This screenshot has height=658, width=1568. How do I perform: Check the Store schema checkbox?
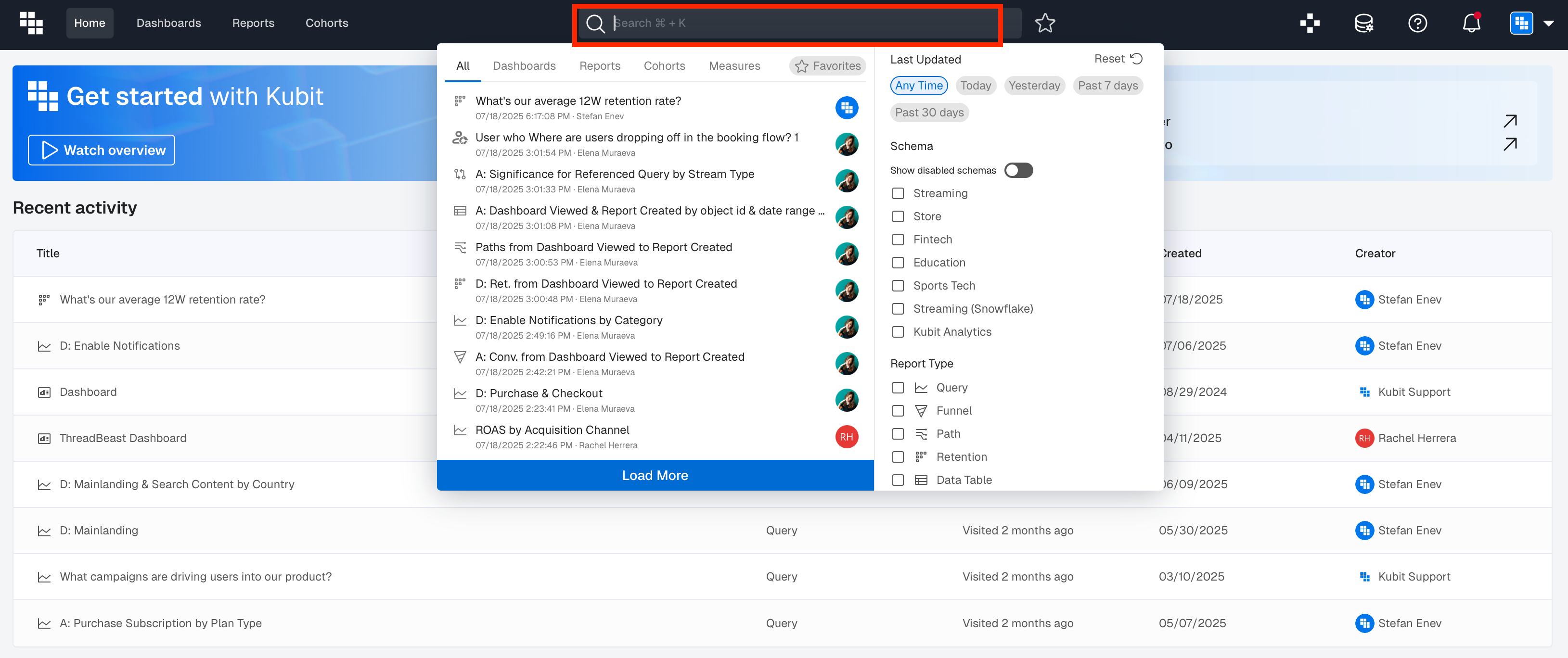[897, 216]
